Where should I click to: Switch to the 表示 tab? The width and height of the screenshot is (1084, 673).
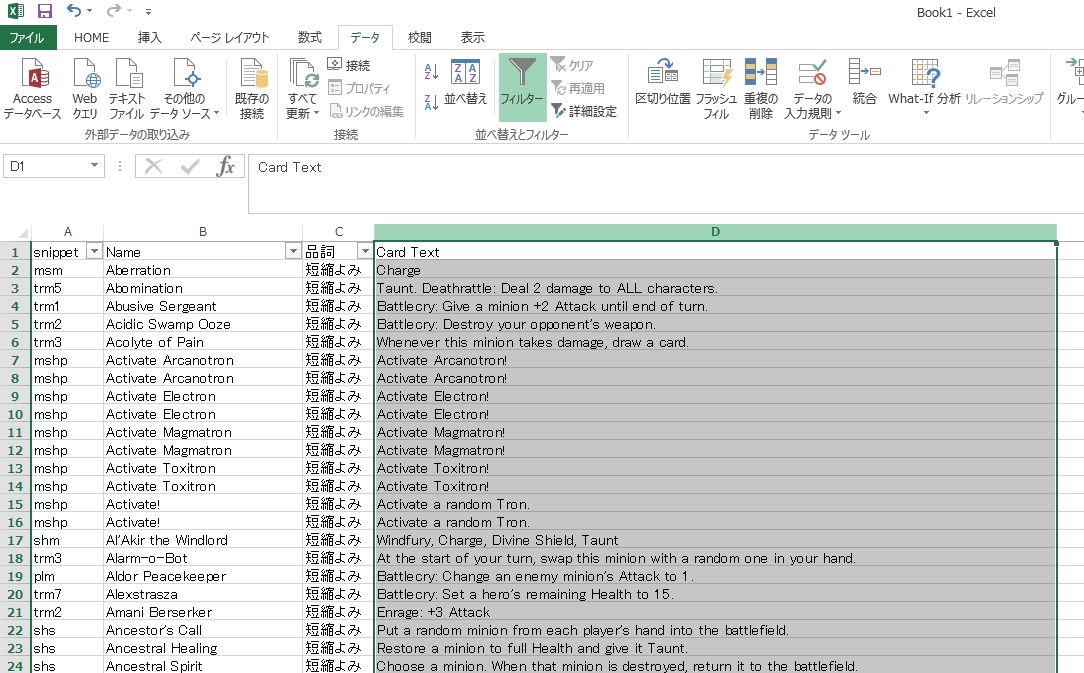[472, 37]
